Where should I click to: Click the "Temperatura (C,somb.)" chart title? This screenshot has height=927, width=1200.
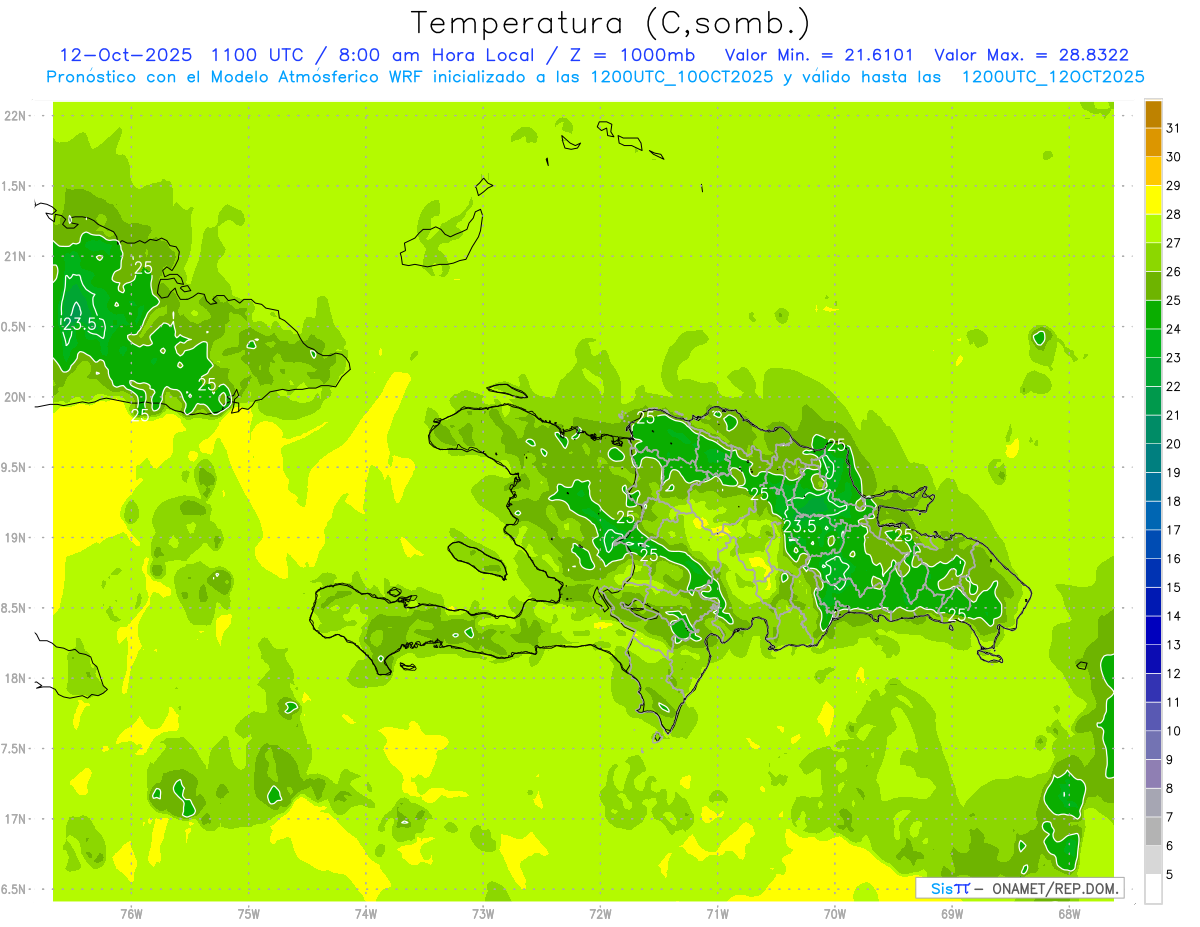[x=611, y=23]
